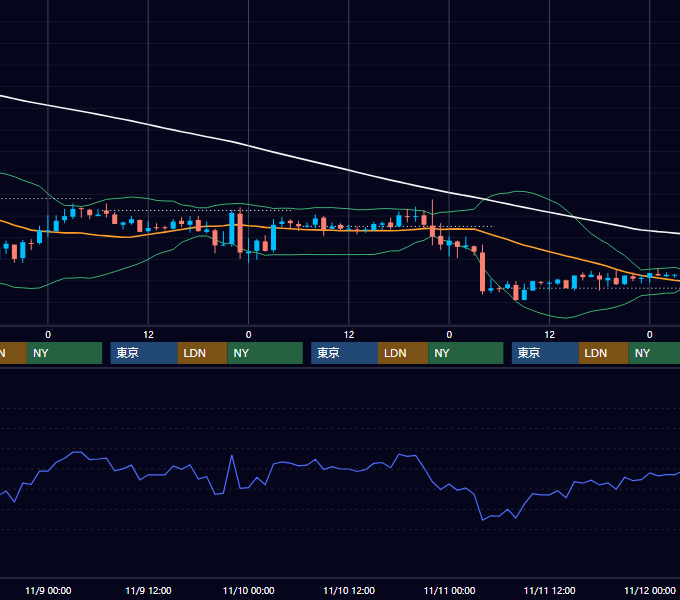
Task: Select the LDN session block before 11/10 00:00
Action: coord(203,353)
